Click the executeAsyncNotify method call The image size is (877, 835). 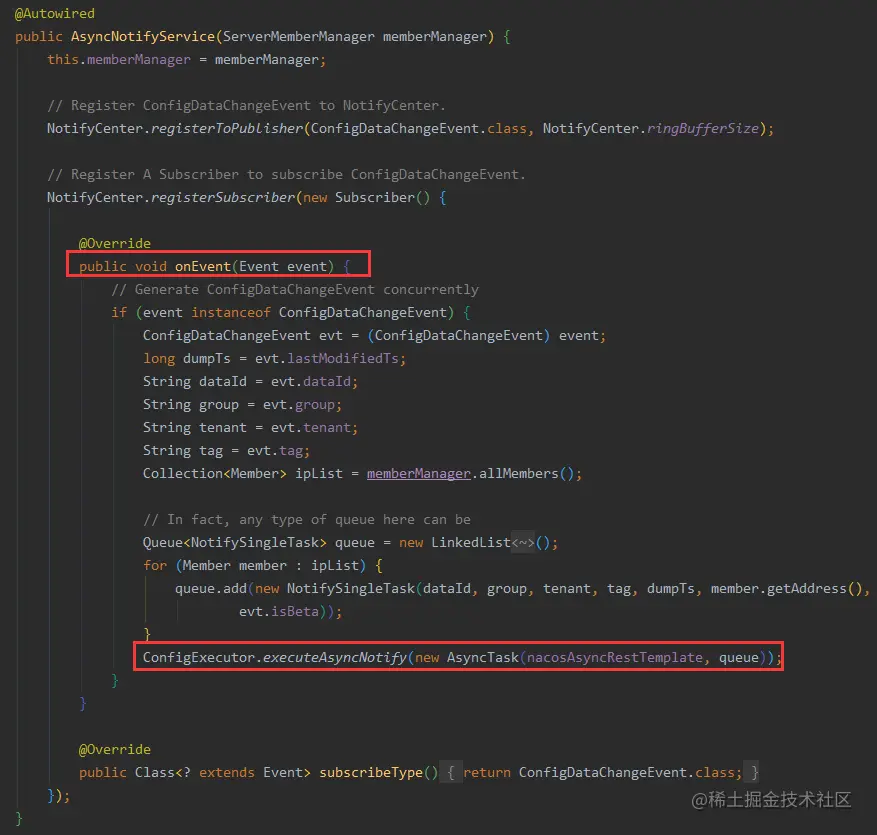pyautogui.click(x=334, y=658)
